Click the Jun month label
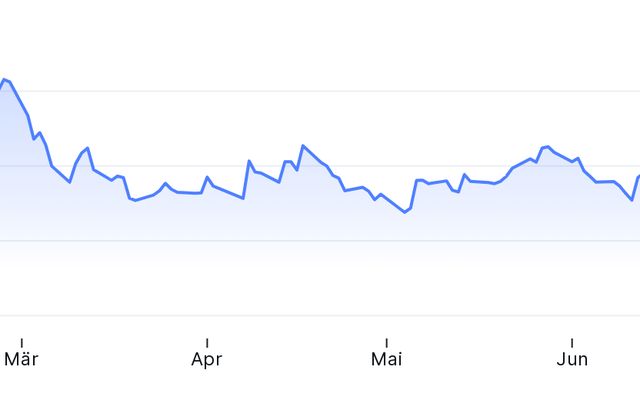Image resolution: width=640 pixels, height=400 pixels. pos(572,360)
